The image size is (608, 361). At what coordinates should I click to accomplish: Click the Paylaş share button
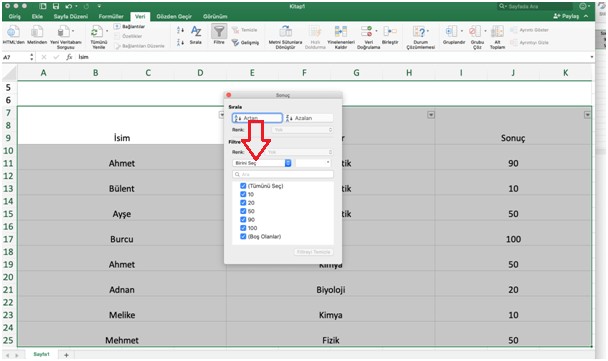pos(566,16)
